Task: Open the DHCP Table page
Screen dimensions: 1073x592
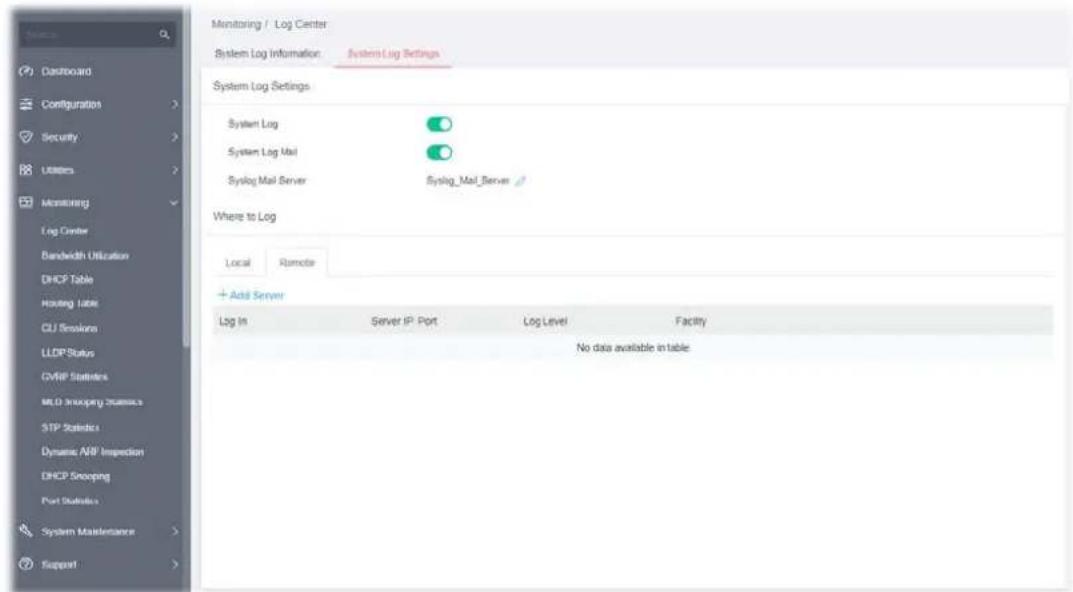Action: [67, 279]
